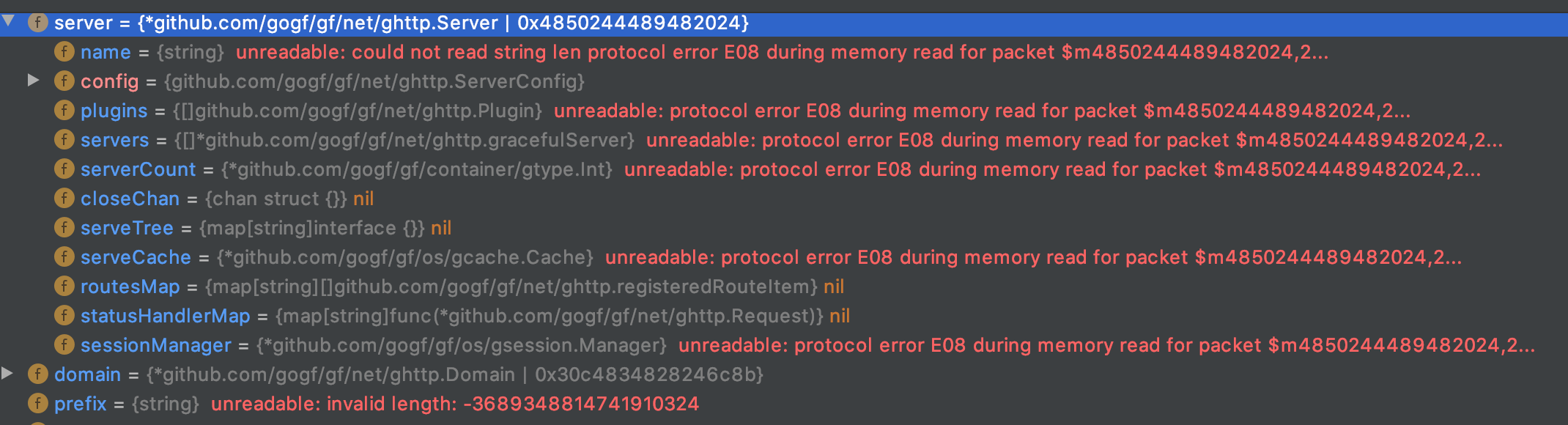The width and height of the screenshot is (1568, 425).
Task: Click the field icon beside serverCount
Action: coord(64,169)
